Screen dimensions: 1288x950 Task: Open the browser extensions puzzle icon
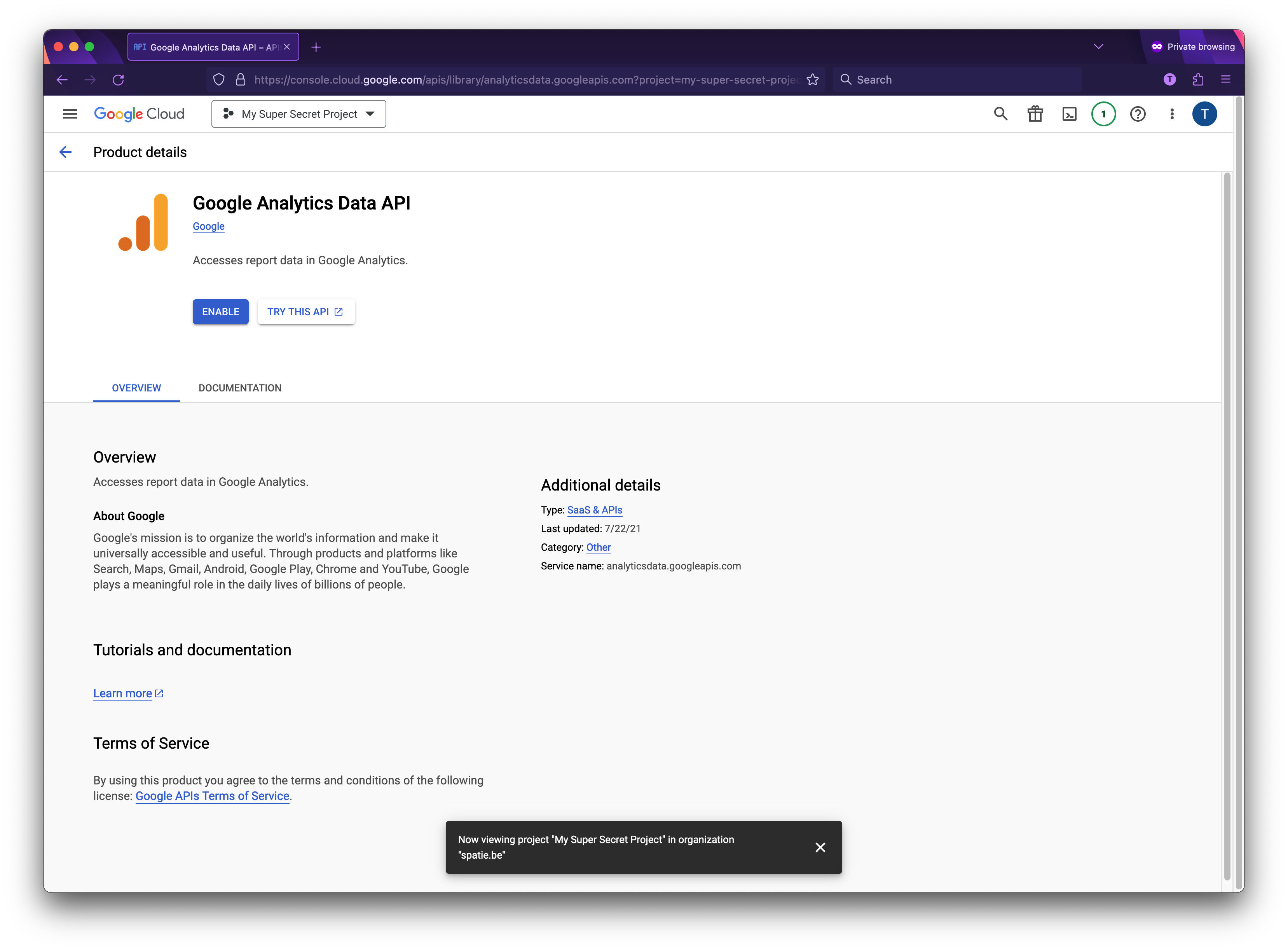click(1198, 80)
